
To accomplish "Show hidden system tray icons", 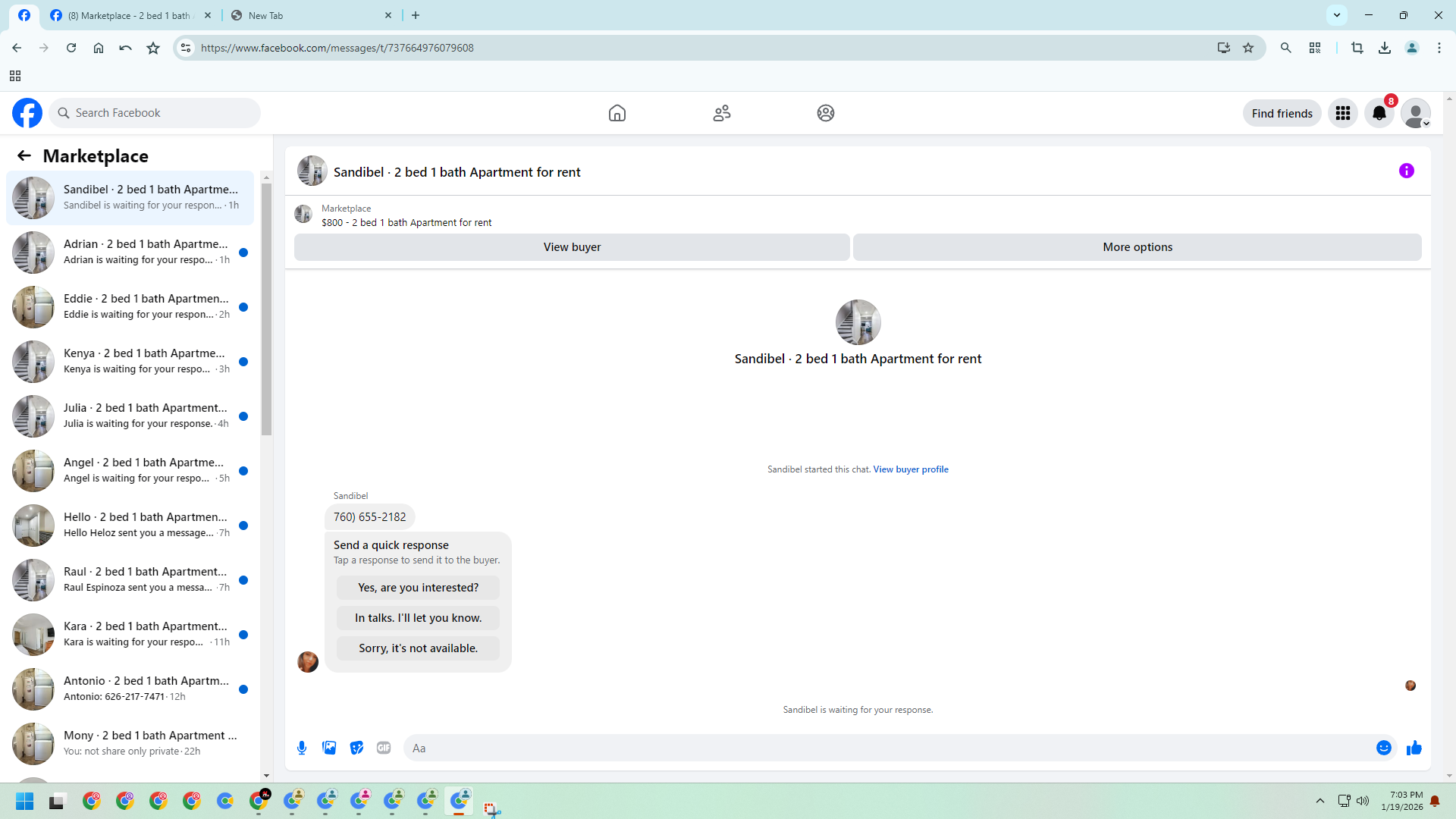I will (x=1319, y=801).
